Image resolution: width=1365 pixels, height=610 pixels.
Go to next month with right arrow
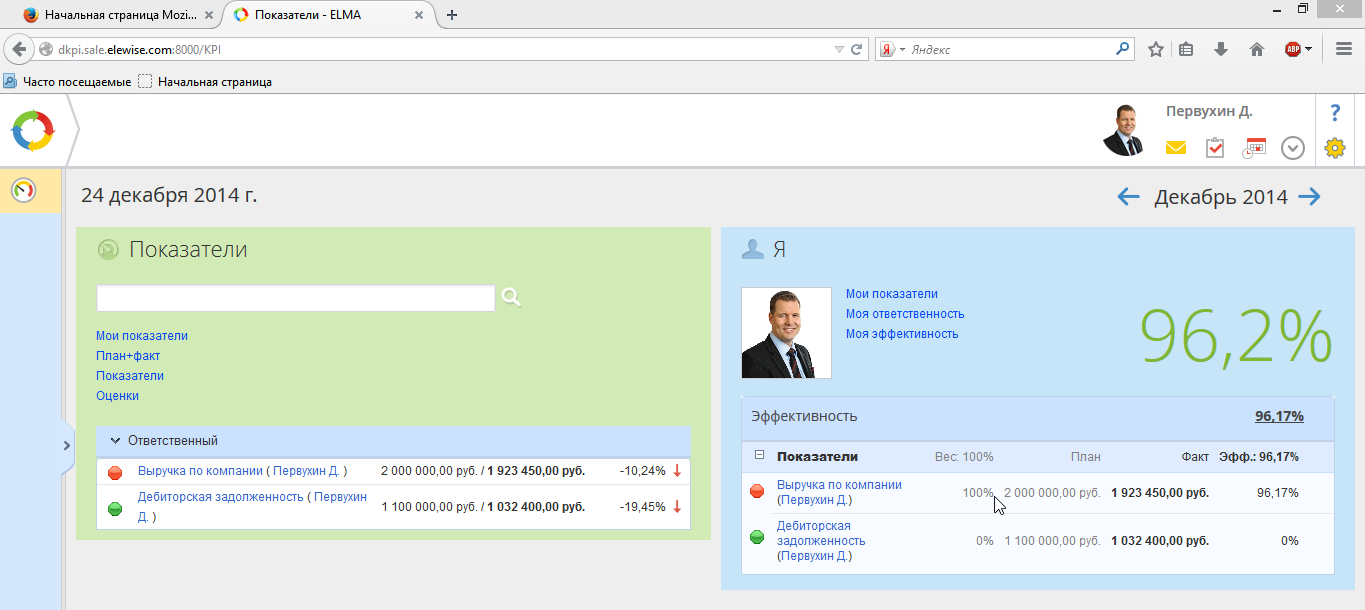click(1308, 197)
